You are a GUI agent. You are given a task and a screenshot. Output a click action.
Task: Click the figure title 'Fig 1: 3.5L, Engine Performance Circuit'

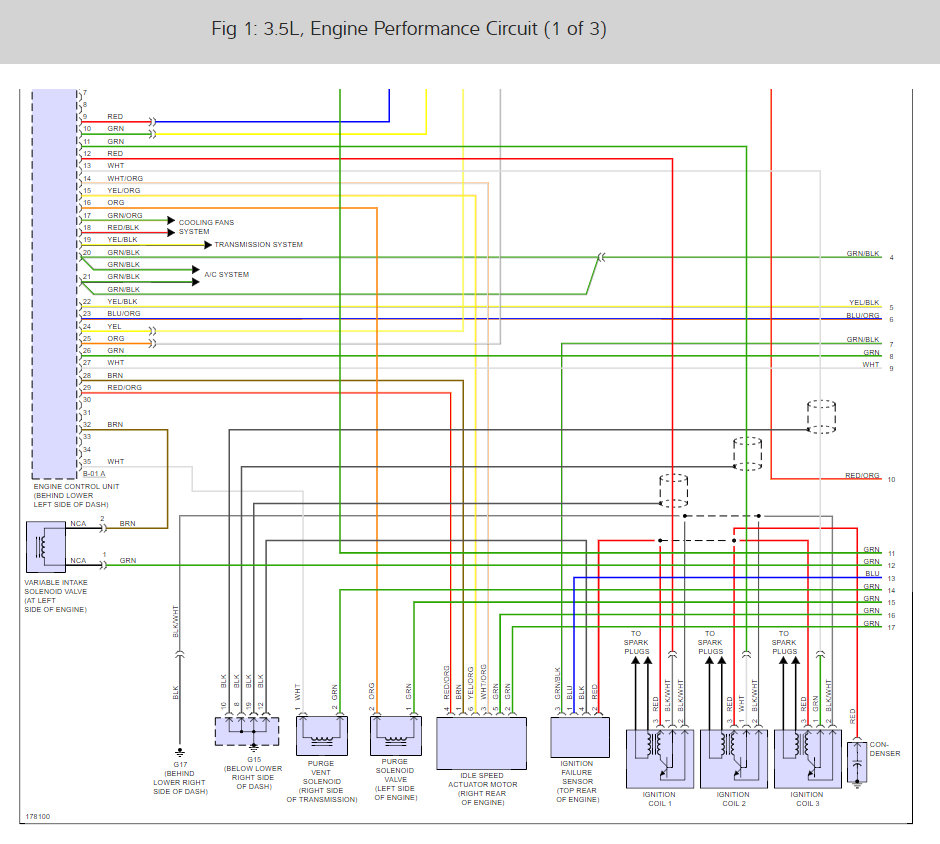click(x=409, y=29)
